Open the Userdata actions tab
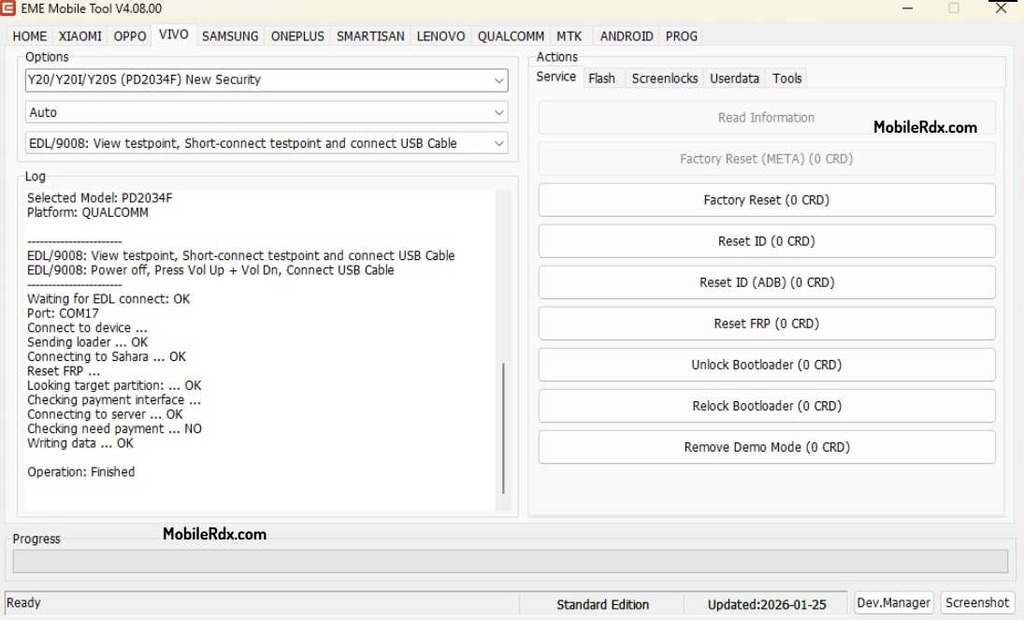The width and height of the screenshot is (1024, 620). [x=734, y=78]
